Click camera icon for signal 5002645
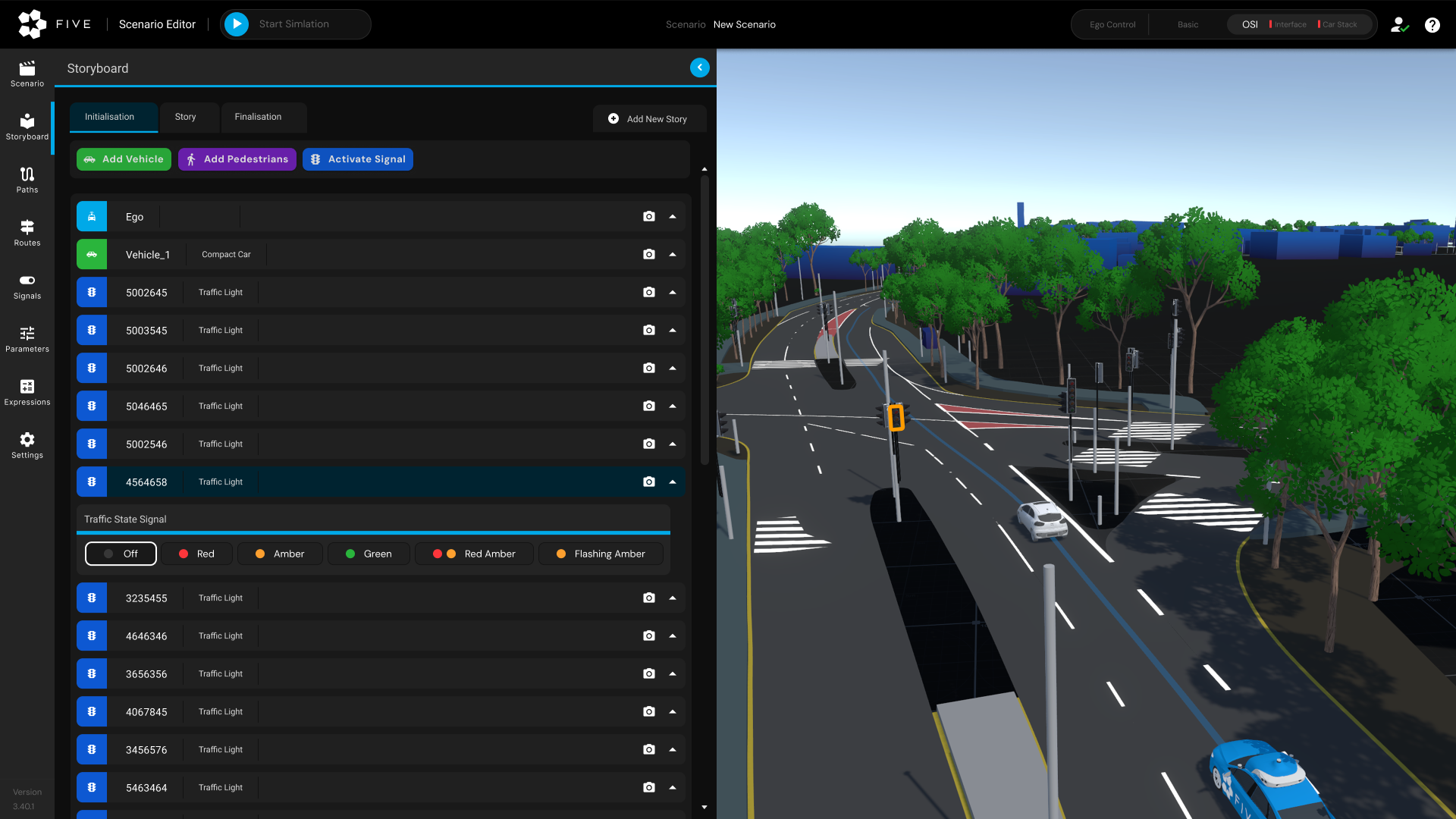The width and height of the screenshot is (1456, 819). pyautogui.click(x=649, y=292)
